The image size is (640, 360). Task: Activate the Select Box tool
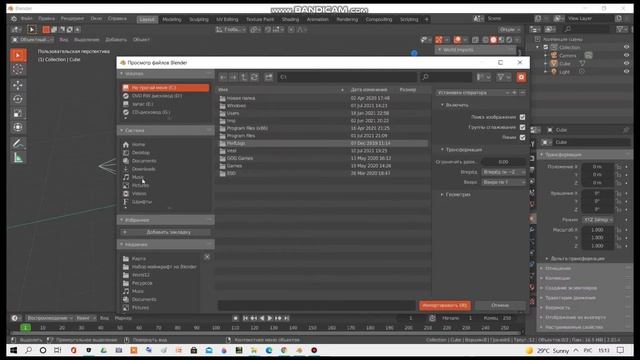[x=18, y=55]
